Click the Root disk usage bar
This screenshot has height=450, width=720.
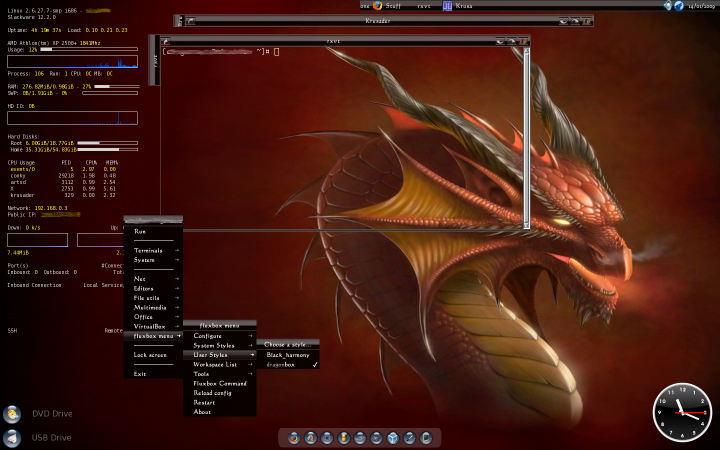click(x=107, y=143)
